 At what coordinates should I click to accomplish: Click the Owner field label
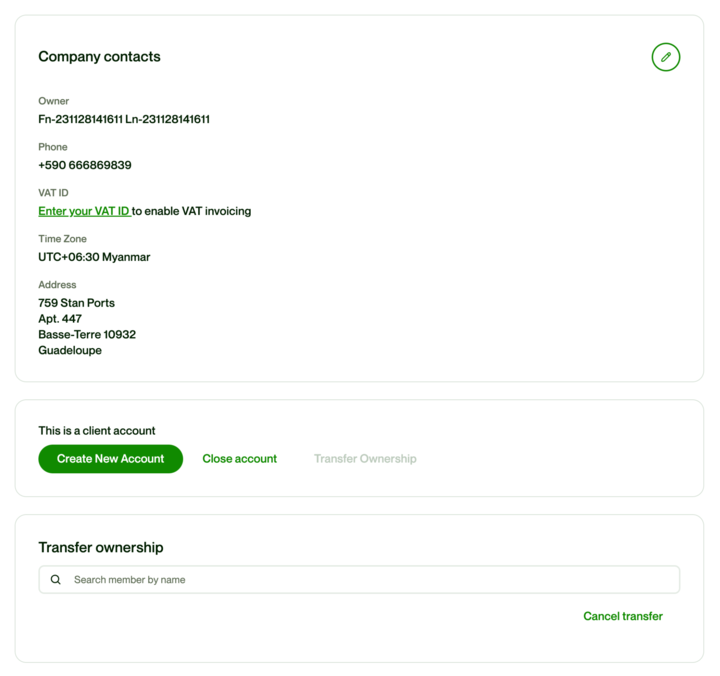(54, 101)
